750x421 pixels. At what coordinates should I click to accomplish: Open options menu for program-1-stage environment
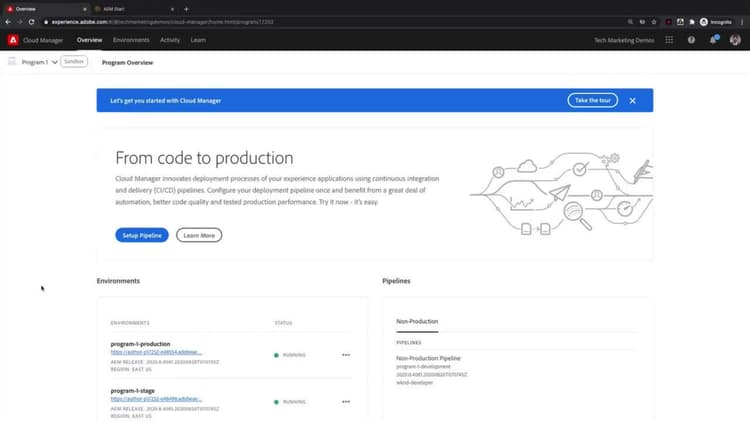[346, 402]
